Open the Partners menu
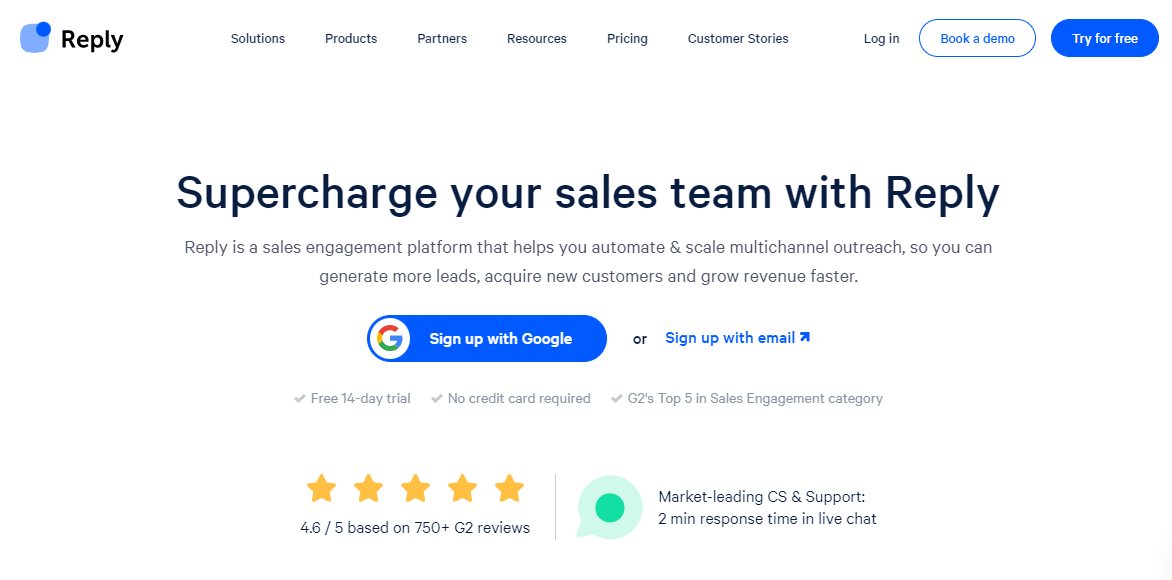The image size is (1172, 580). [x=442, y=39]
